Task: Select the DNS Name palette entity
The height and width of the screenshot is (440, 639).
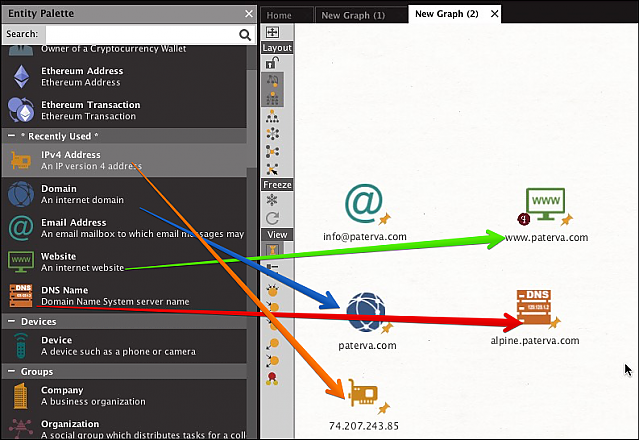Action: coord(124,296)
